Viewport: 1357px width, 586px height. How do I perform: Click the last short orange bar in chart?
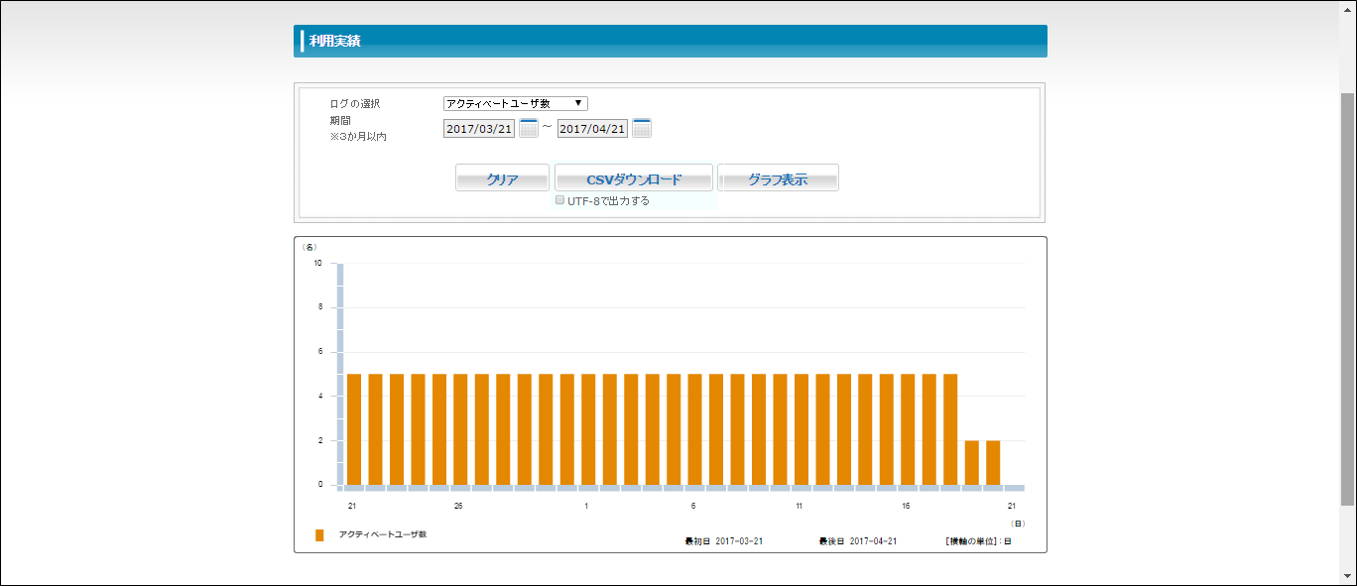[x=993, y=462]
